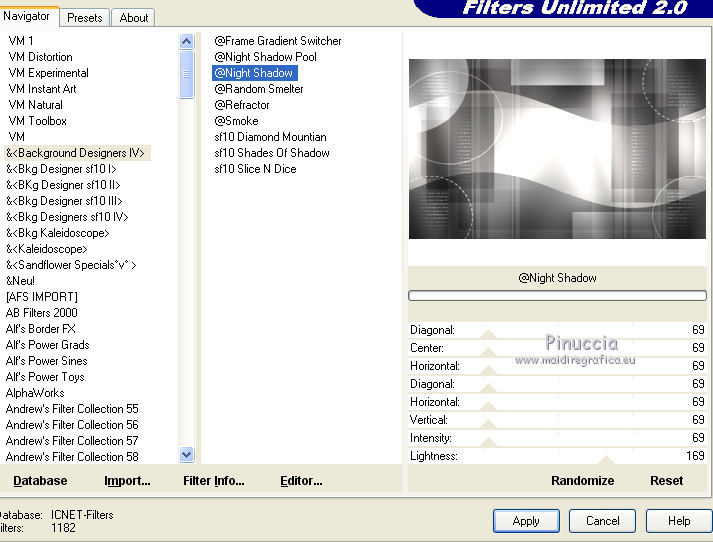Open the Import... dialog
Image resolution: width=713 pixels, height=542 pixels.
(x=127, y=481)
